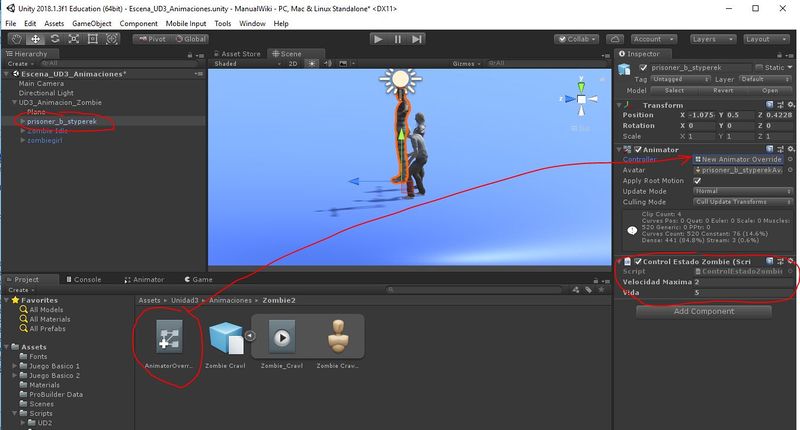
Task: Pick Controller object via circle selector
Action: coord(790,159)
